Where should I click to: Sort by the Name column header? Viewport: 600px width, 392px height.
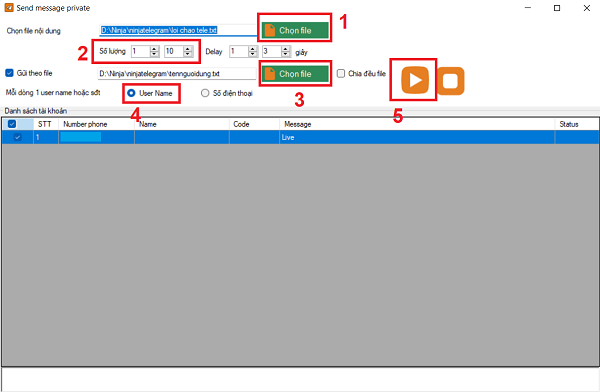(182, 124)
